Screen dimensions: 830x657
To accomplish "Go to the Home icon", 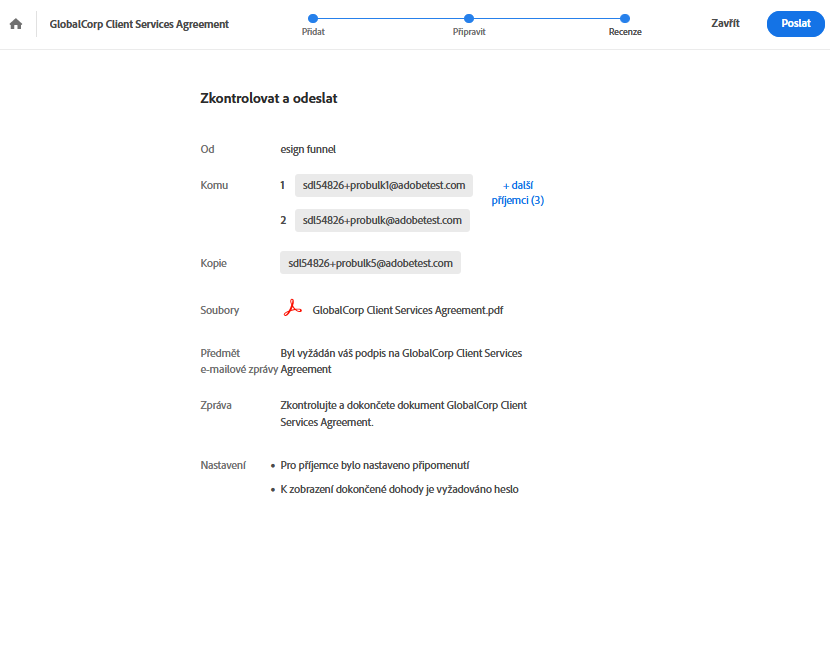I will (16, 24).
